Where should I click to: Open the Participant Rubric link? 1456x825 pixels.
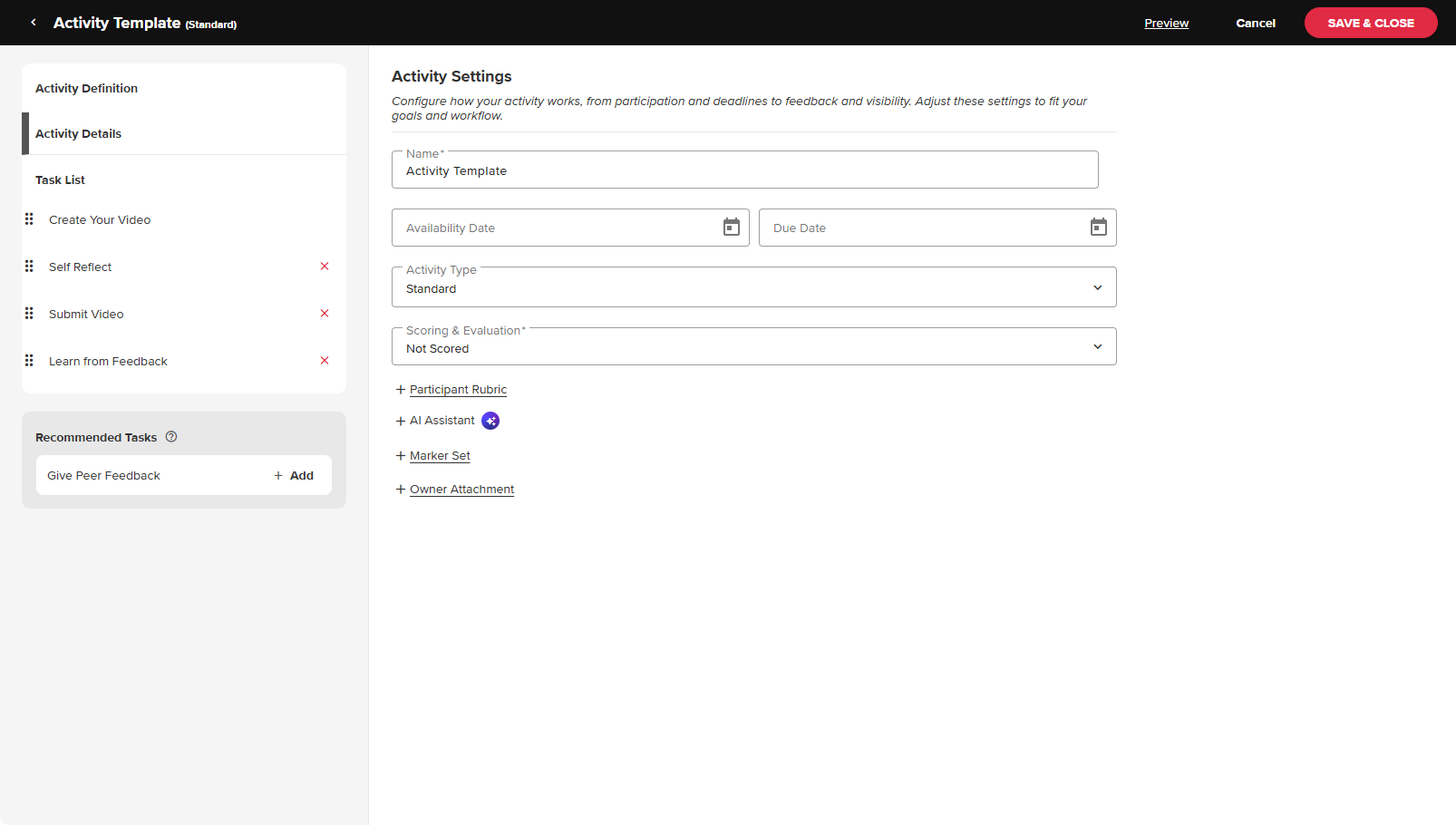point(458,390)
